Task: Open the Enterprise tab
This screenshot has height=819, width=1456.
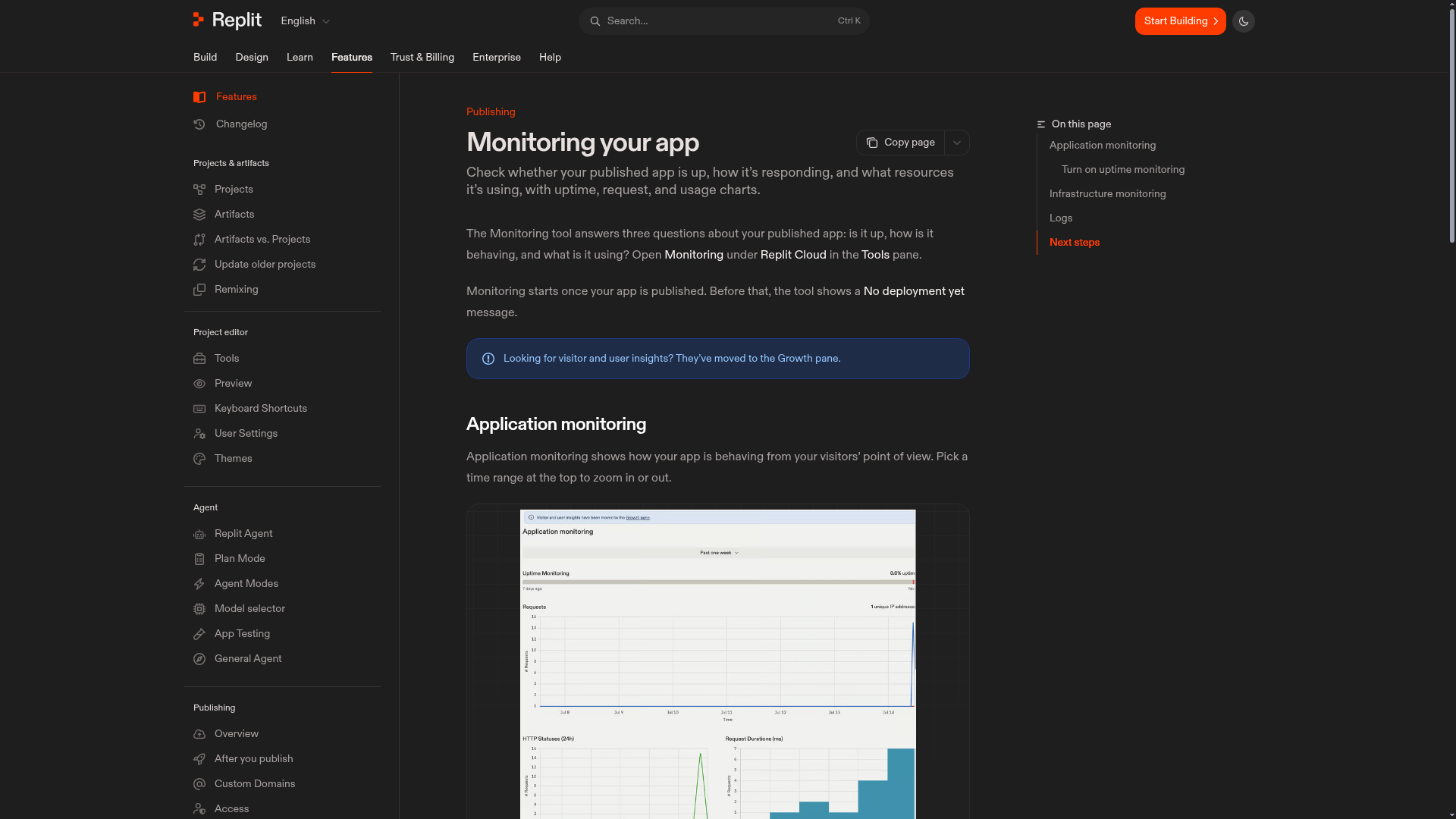Action: [497, 58]
